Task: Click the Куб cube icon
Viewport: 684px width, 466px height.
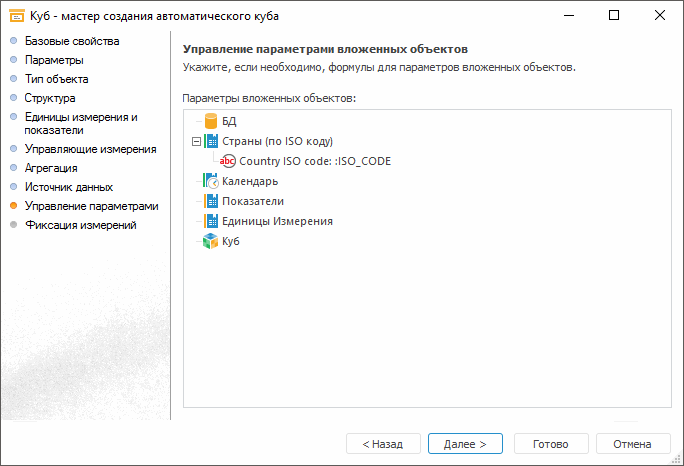Action: coord(210,241)
